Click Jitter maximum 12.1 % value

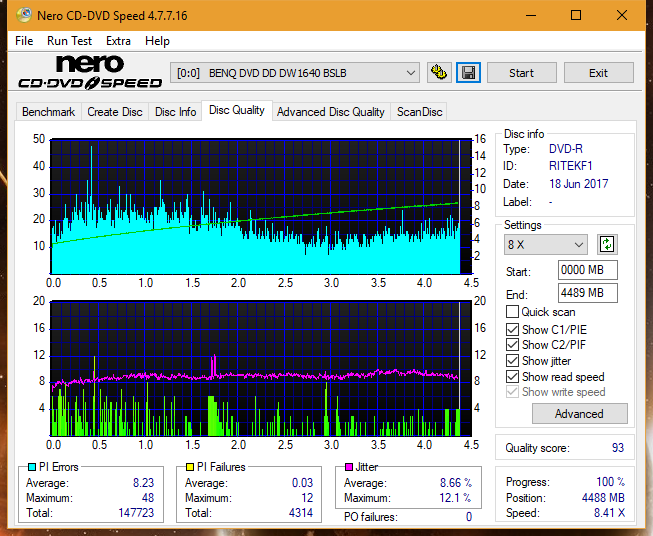click(455, 498)
